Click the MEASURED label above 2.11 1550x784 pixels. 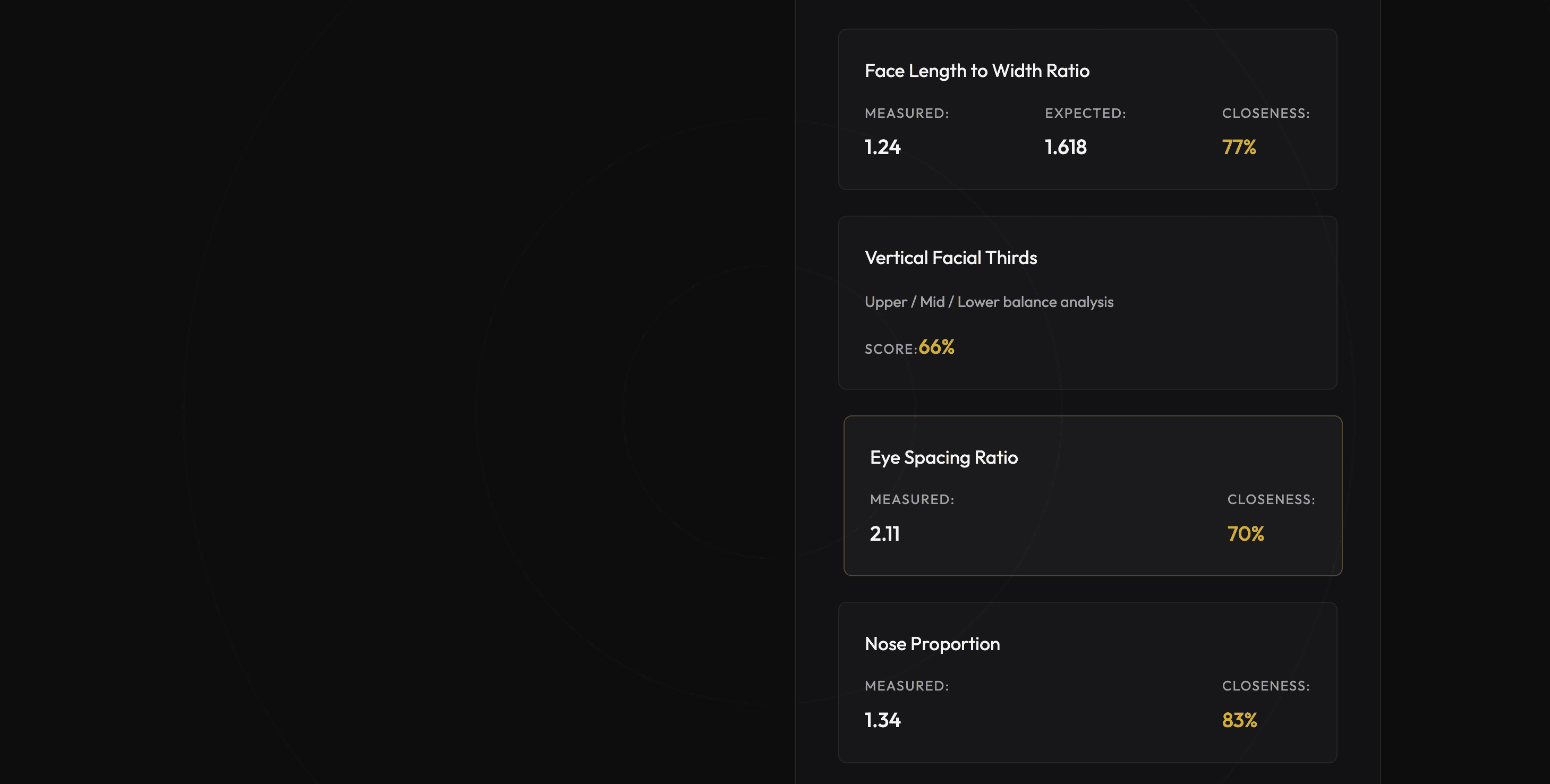tap(912, 499)
